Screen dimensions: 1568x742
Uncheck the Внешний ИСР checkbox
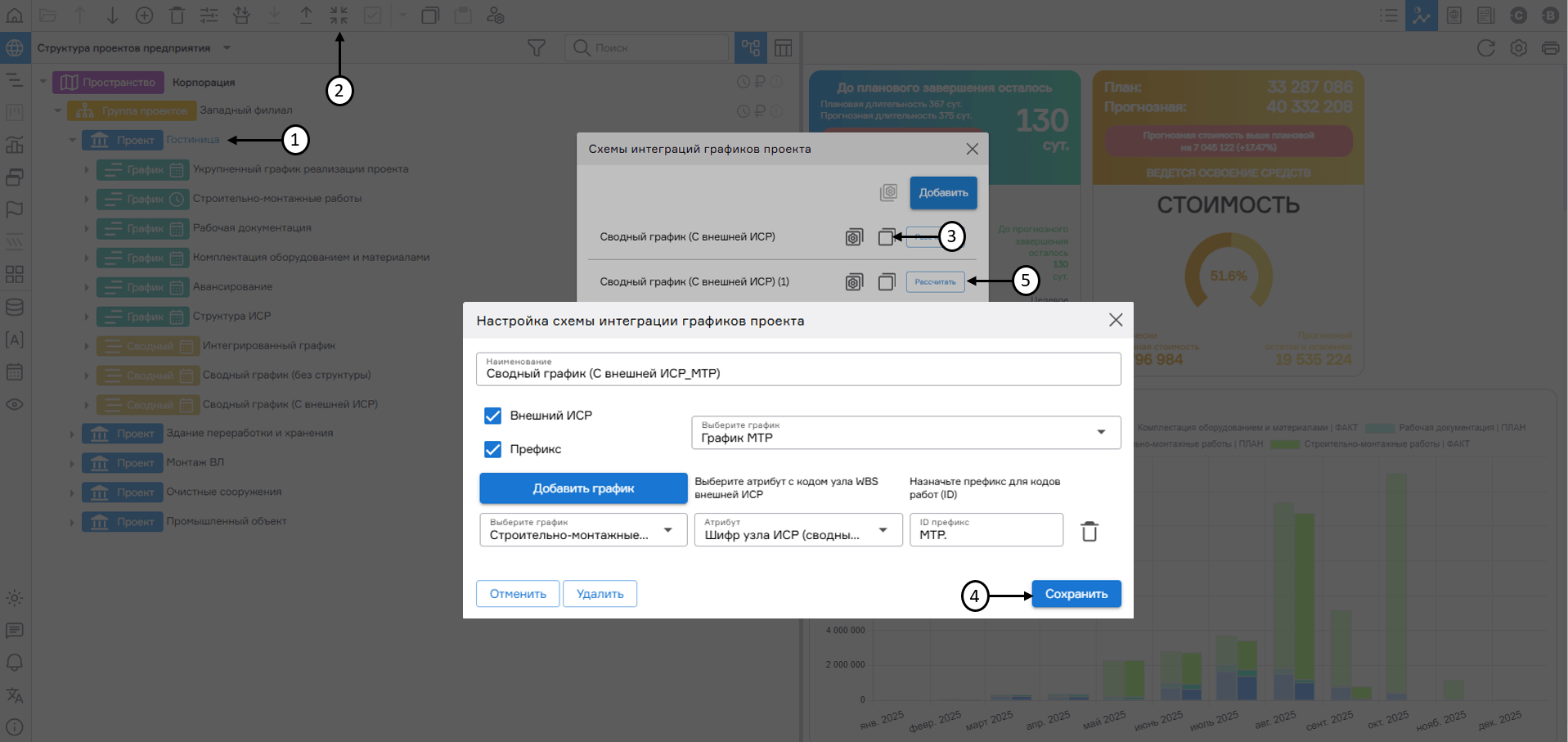pyautogui.click(x=492, y=416)
